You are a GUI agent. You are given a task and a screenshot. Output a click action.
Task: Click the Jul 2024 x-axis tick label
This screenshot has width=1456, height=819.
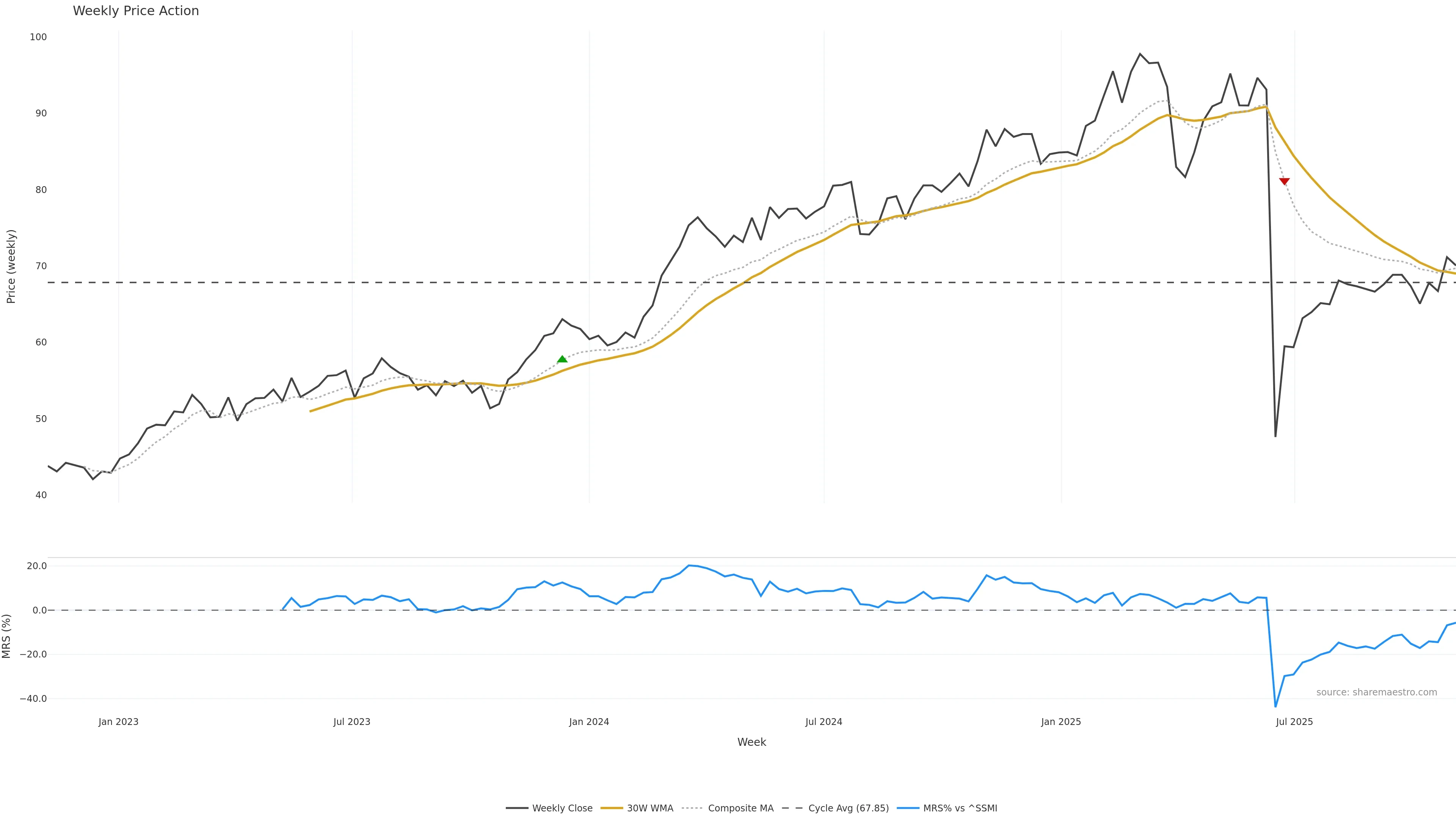[824, 722]
